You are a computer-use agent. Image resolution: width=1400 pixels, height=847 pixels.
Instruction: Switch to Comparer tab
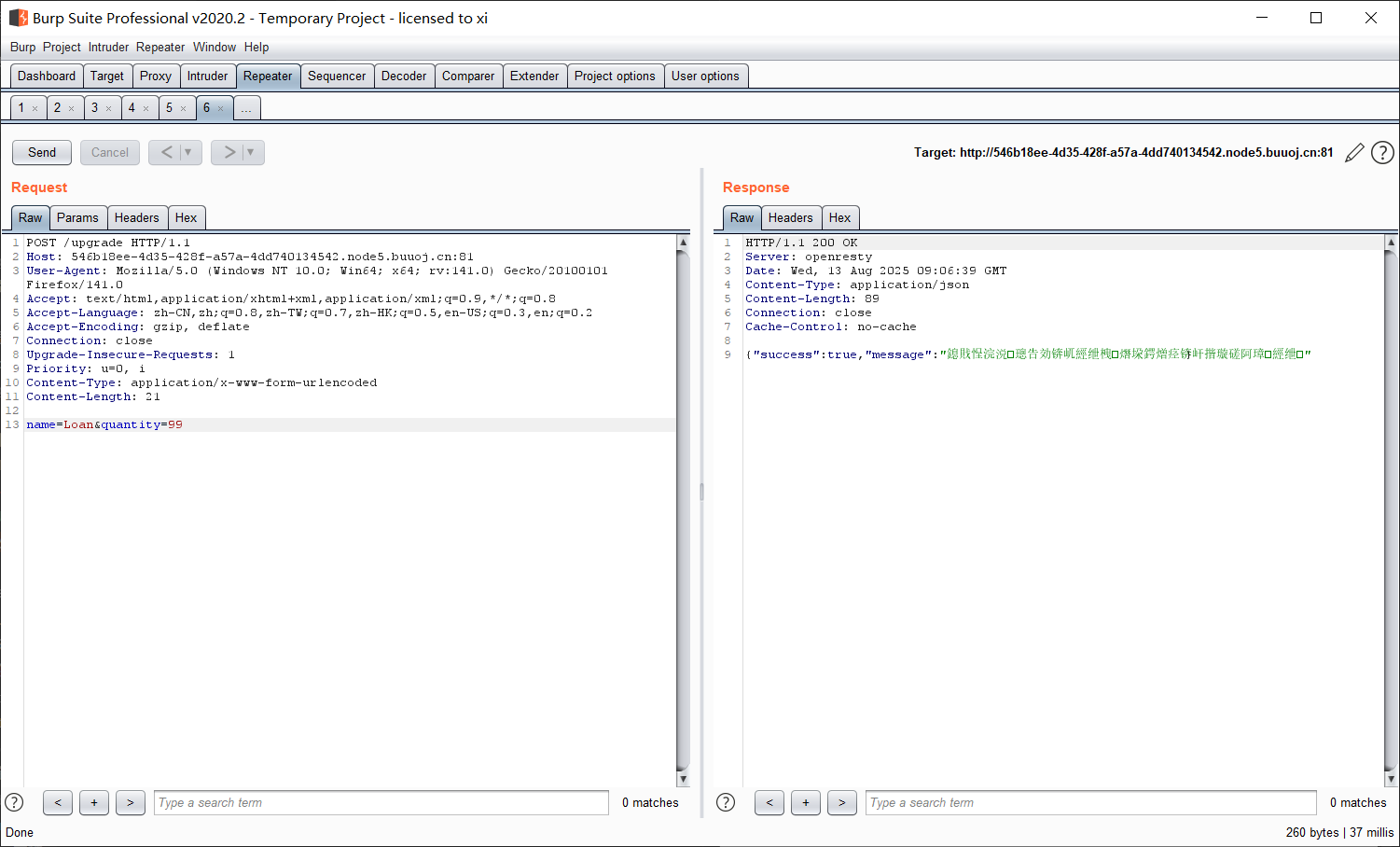click(468, 76)
